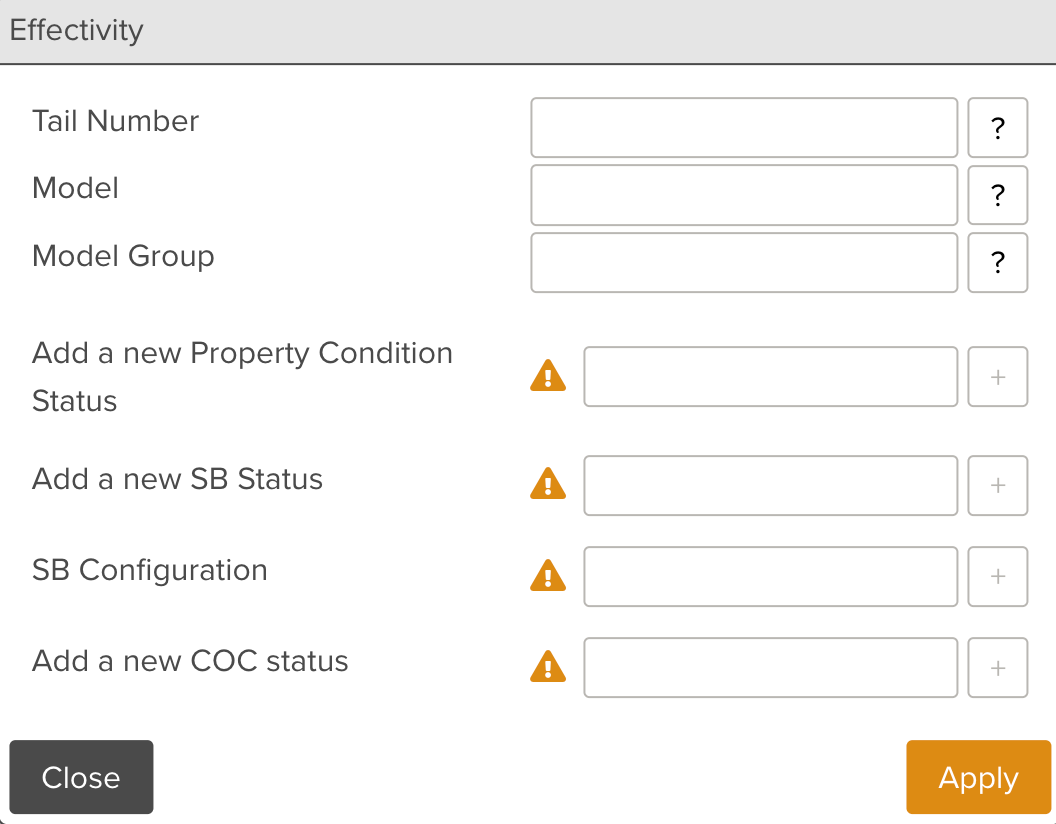This screenshot has width=1056, height=824.
Task: Apply the effectivity settings
Action: pyautogui.click(x=978, y=777)
